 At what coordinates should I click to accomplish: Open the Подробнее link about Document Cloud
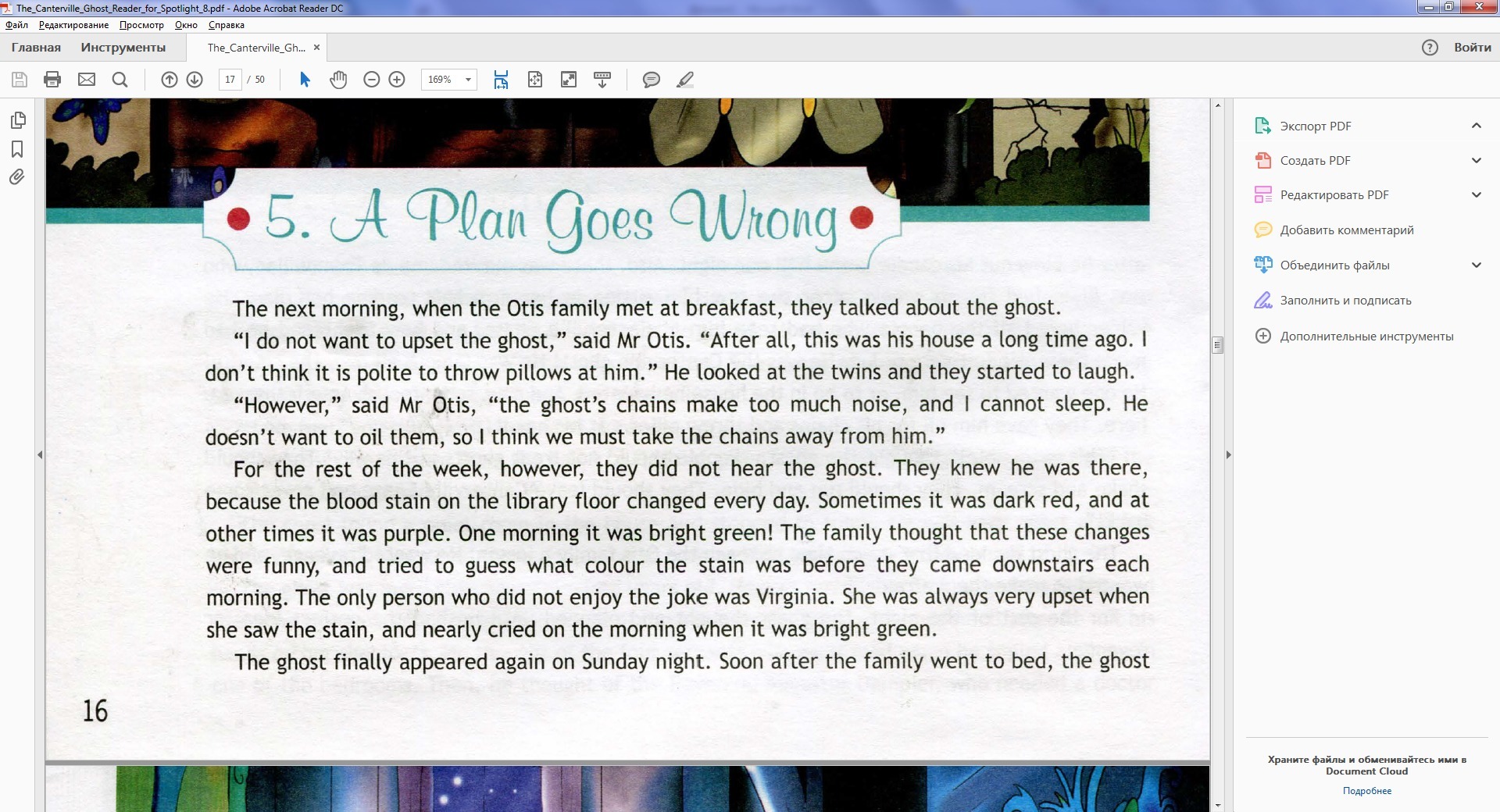pyautogui.click(x=1367, y=791)
